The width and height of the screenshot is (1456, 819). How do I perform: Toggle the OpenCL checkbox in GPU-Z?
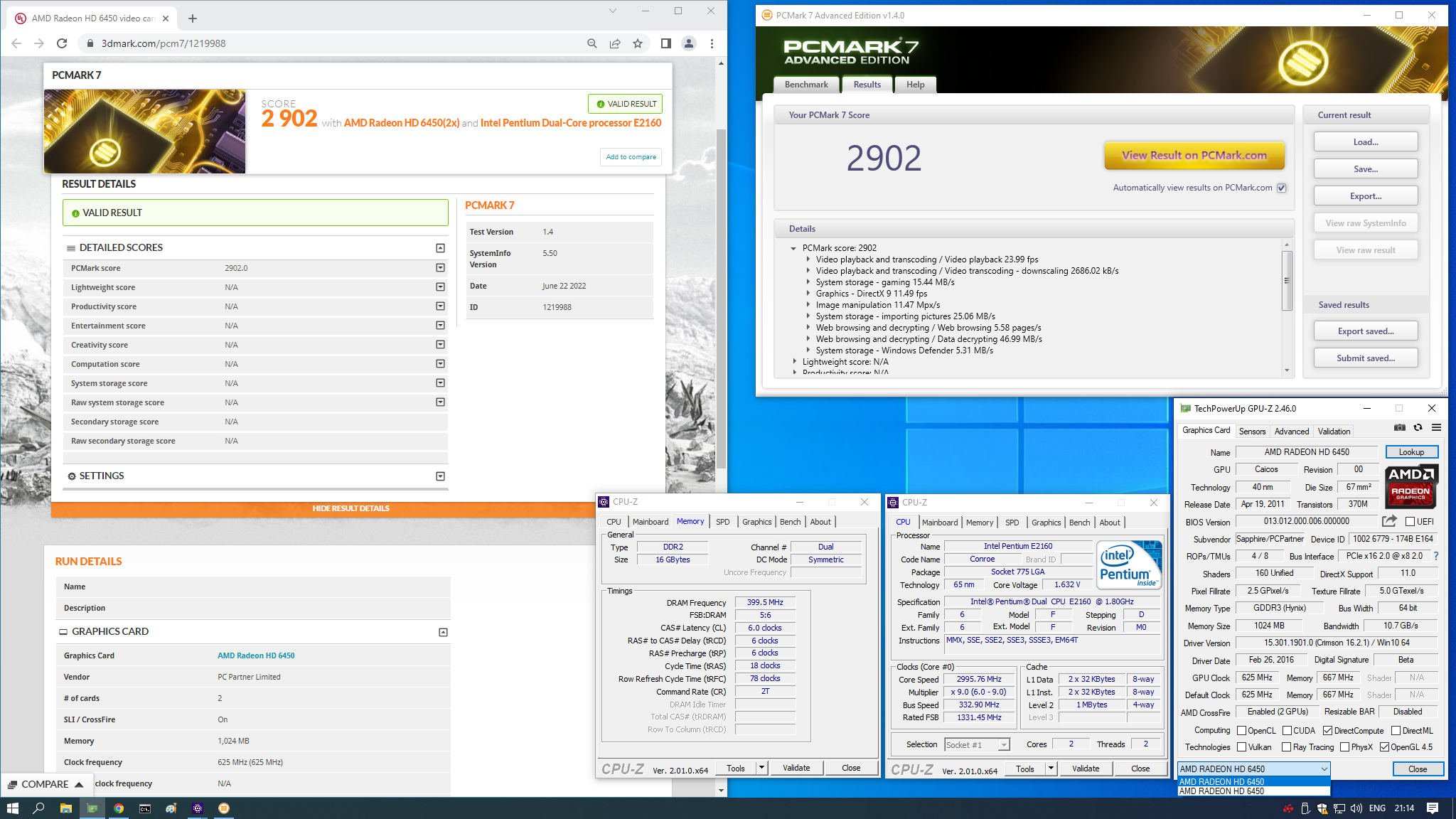tap(1242, 730)
